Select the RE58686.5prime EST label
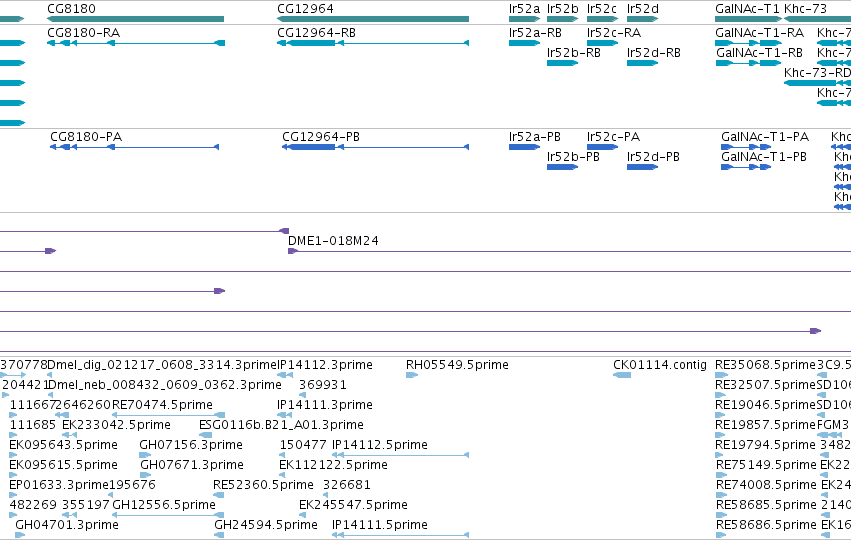851x540 pixels. tap(766, 525)
